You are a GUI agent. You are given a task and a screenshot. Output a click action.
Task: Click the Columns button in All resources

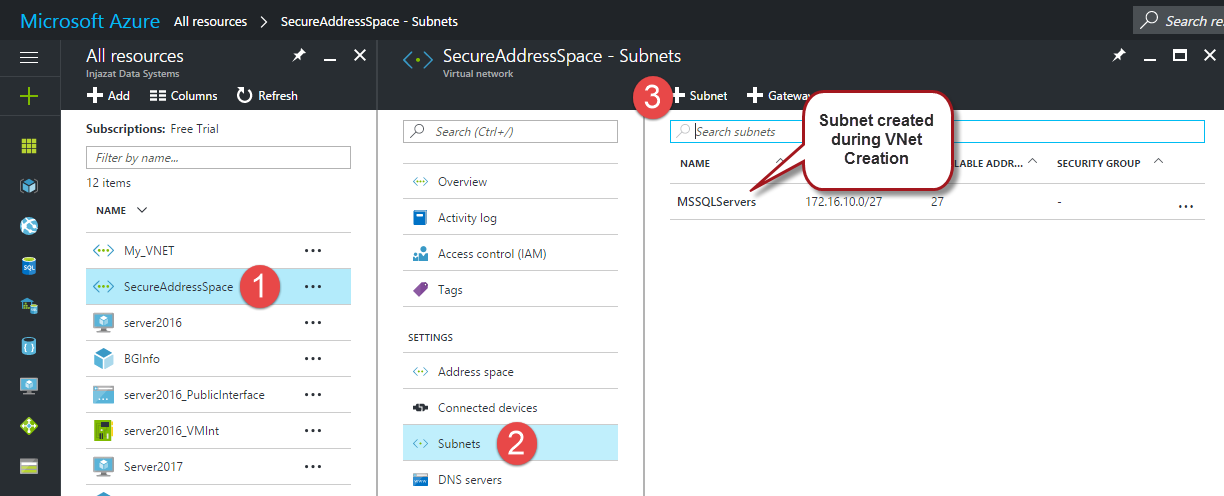coord(183,96)
